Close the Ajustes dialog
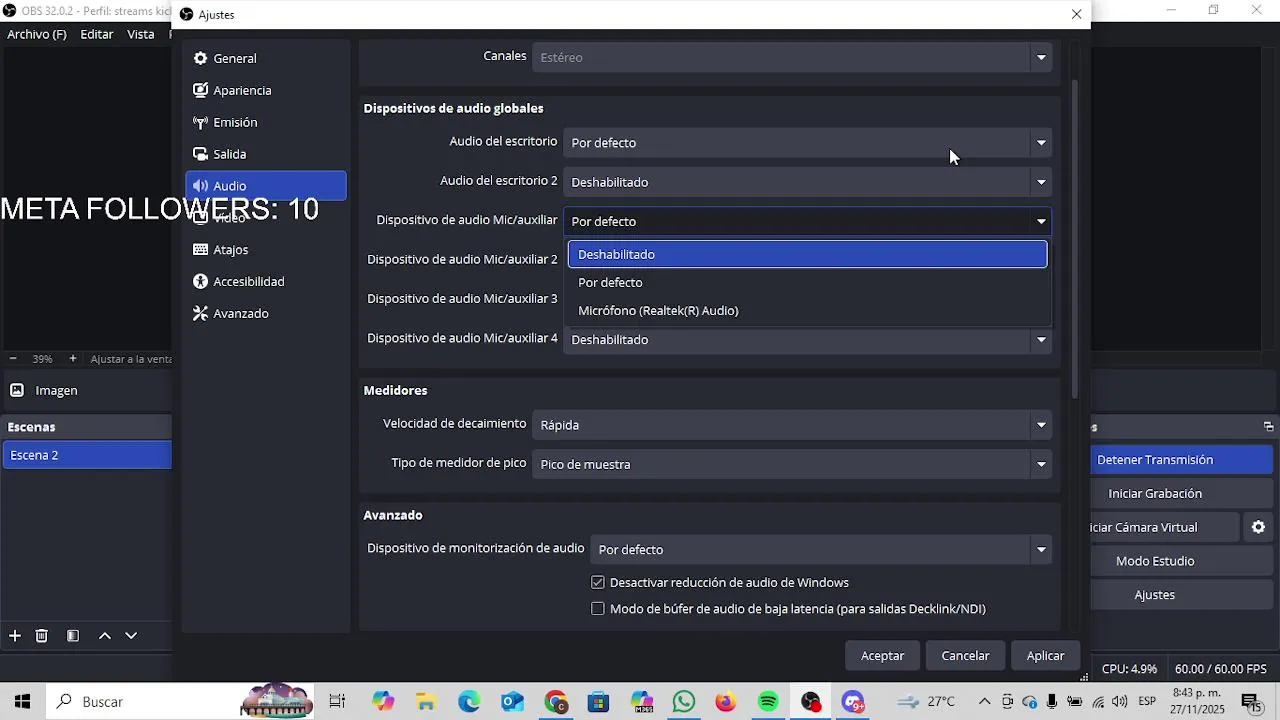The height and width of the screenshot is (720, 1280). pyautogui.click(x=1076, y=14)
